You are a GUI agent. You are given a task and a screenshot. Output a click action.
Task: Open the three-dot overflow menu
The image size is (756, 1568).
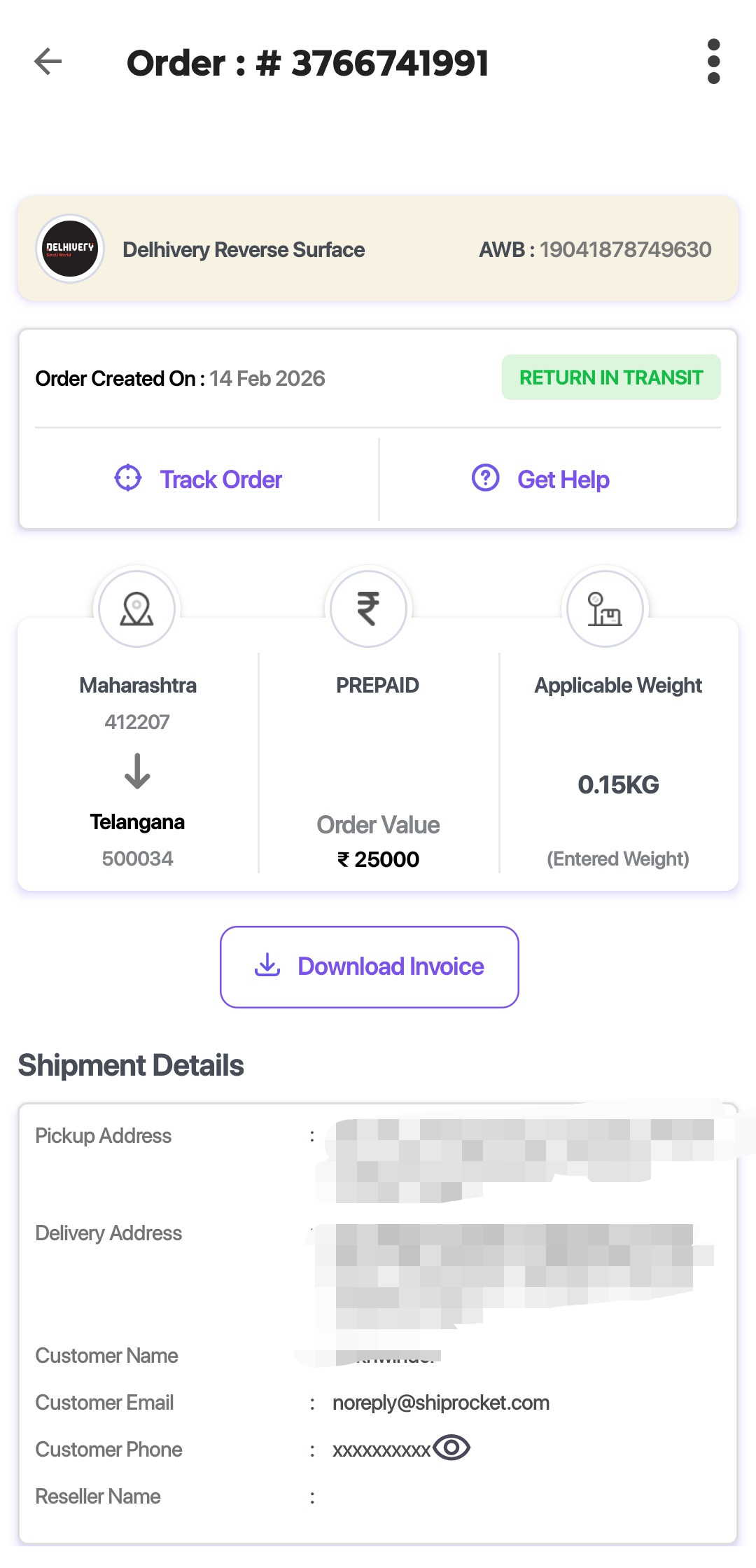coord(713,62)
